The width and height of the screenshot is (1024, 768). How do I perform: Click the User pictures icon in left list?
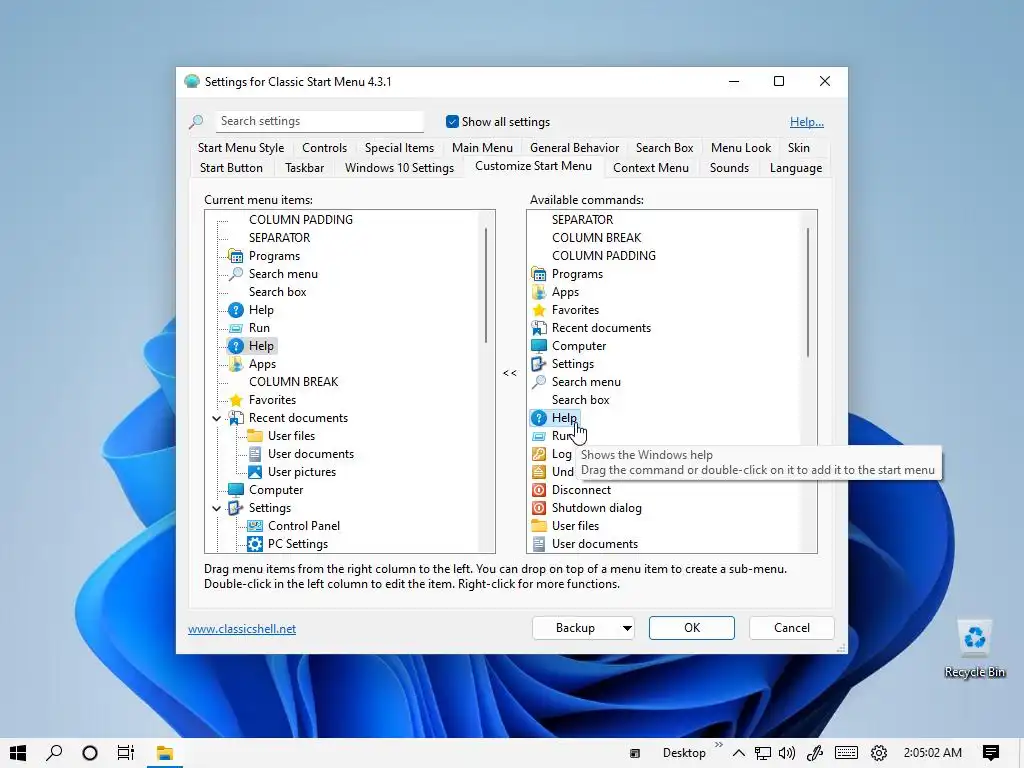tap(255, 472)
